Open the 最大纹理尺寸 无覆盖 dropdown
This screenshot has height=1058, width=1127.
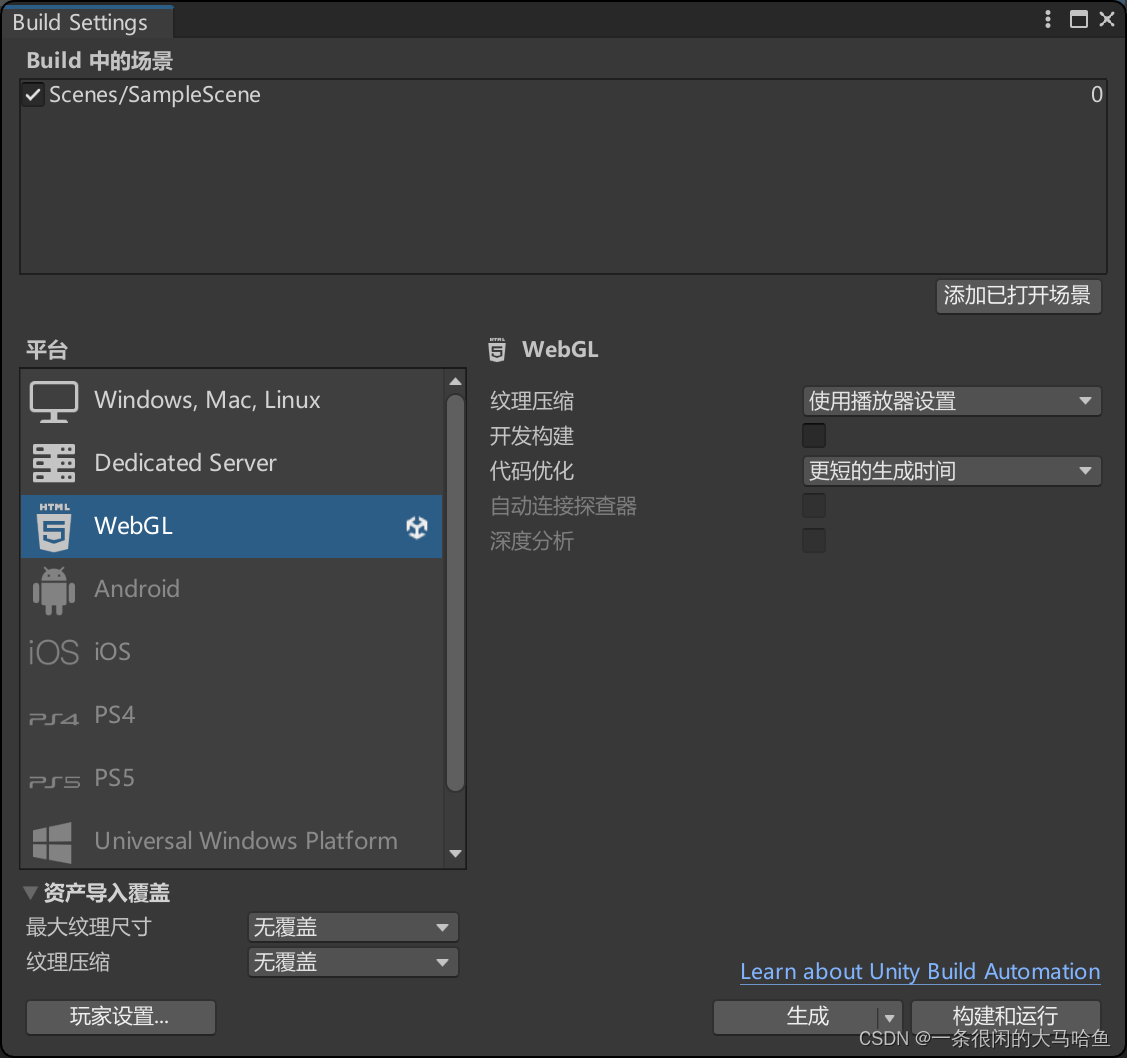coord(353,927)
